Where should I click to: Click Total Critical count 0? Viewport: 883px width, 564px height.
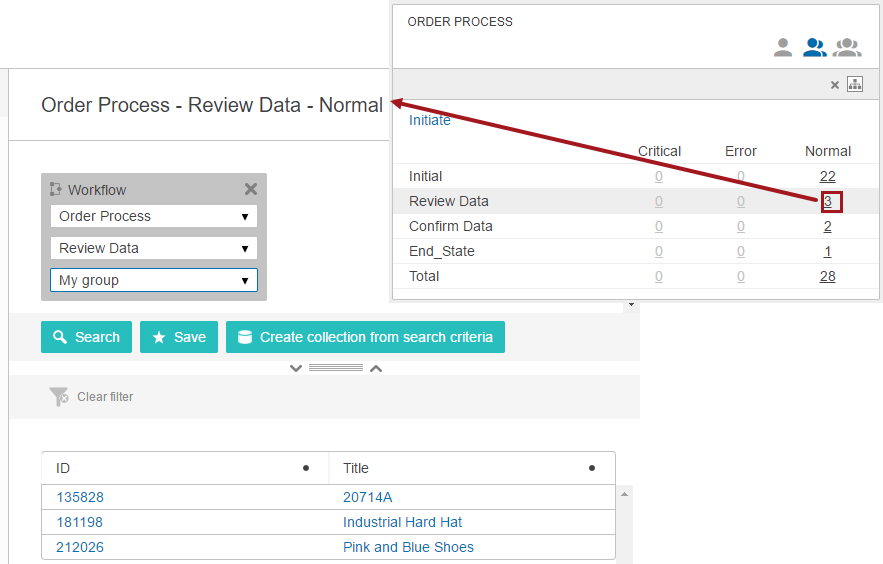pyautogui.click(x=659, y=276)
